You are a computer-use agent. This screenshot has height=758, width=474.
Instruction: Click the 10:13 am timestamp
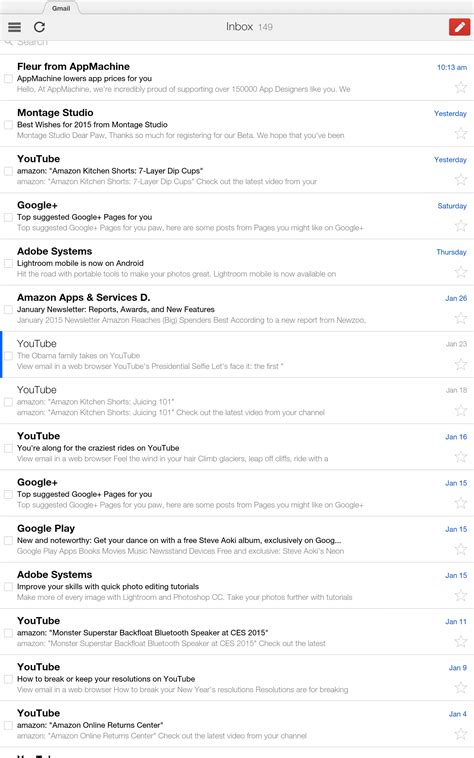pyautogui.click(x=452, y=67)
